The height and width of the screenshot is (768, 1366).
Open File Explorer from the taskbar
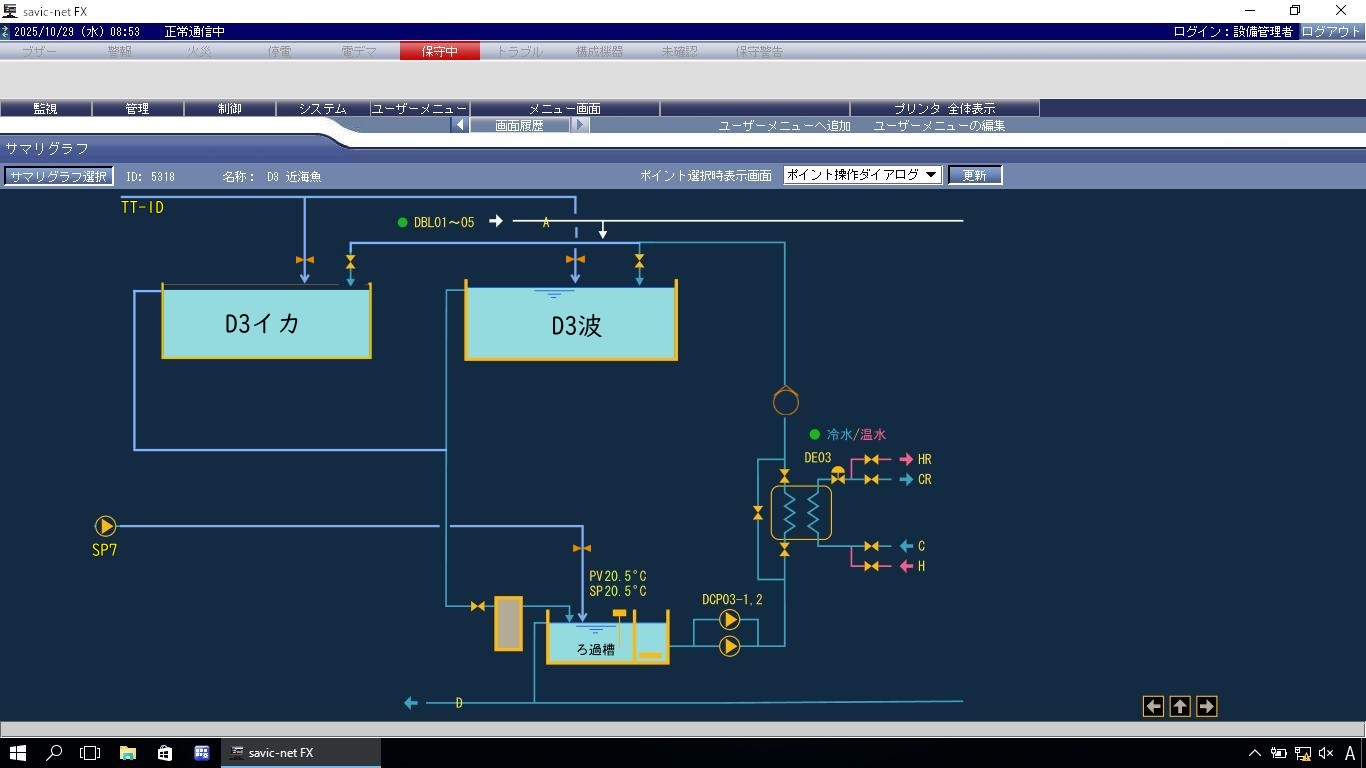tap(128, 753)
